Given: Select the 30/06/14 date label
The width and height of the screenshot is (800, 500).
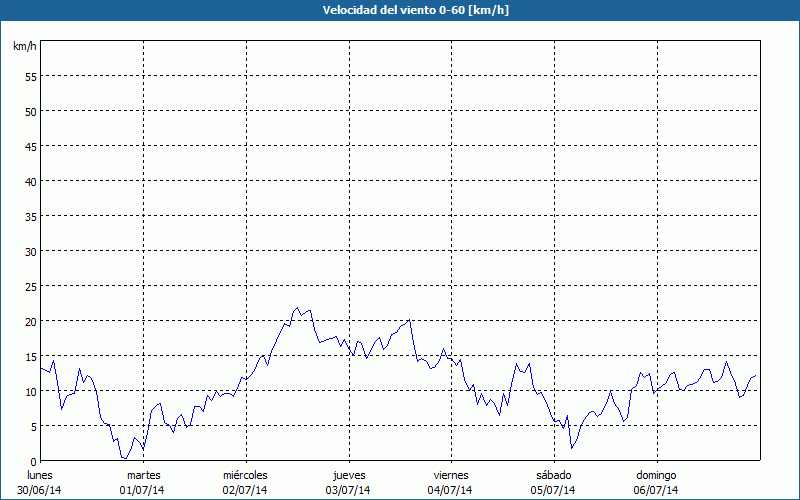Looking at the screenshot, I should click(x=40, y=490).
